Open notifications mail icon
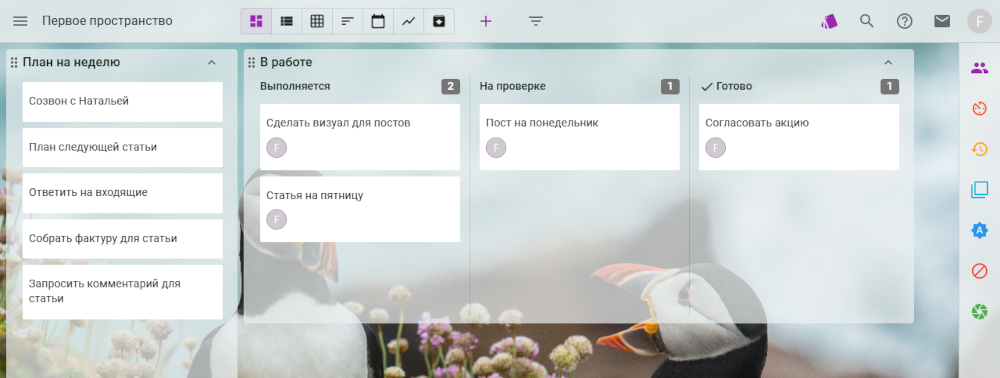The image size is (1000, 378). click(x=942, y=21)
